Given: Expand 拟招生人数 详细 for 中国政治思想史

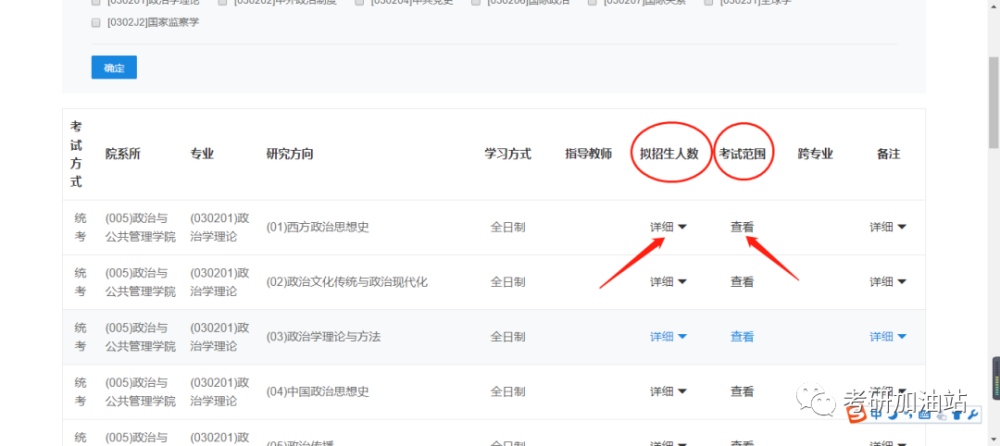Looking at the screenshot, I should 668,392.
